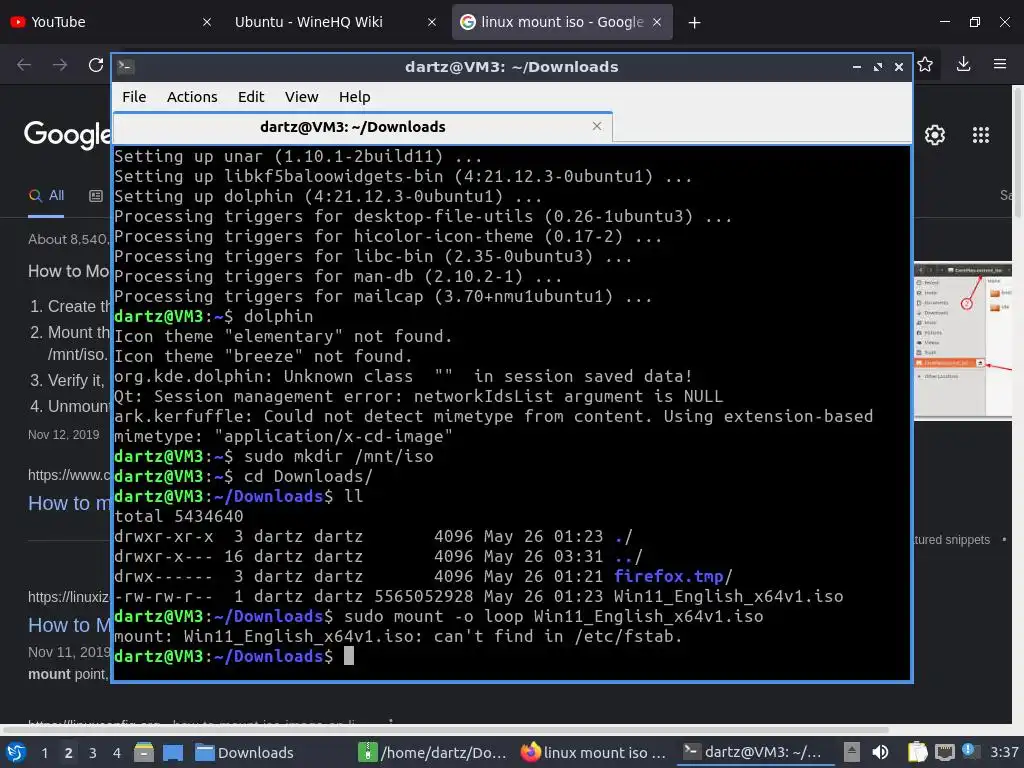Minimize the terminal window

857,67
